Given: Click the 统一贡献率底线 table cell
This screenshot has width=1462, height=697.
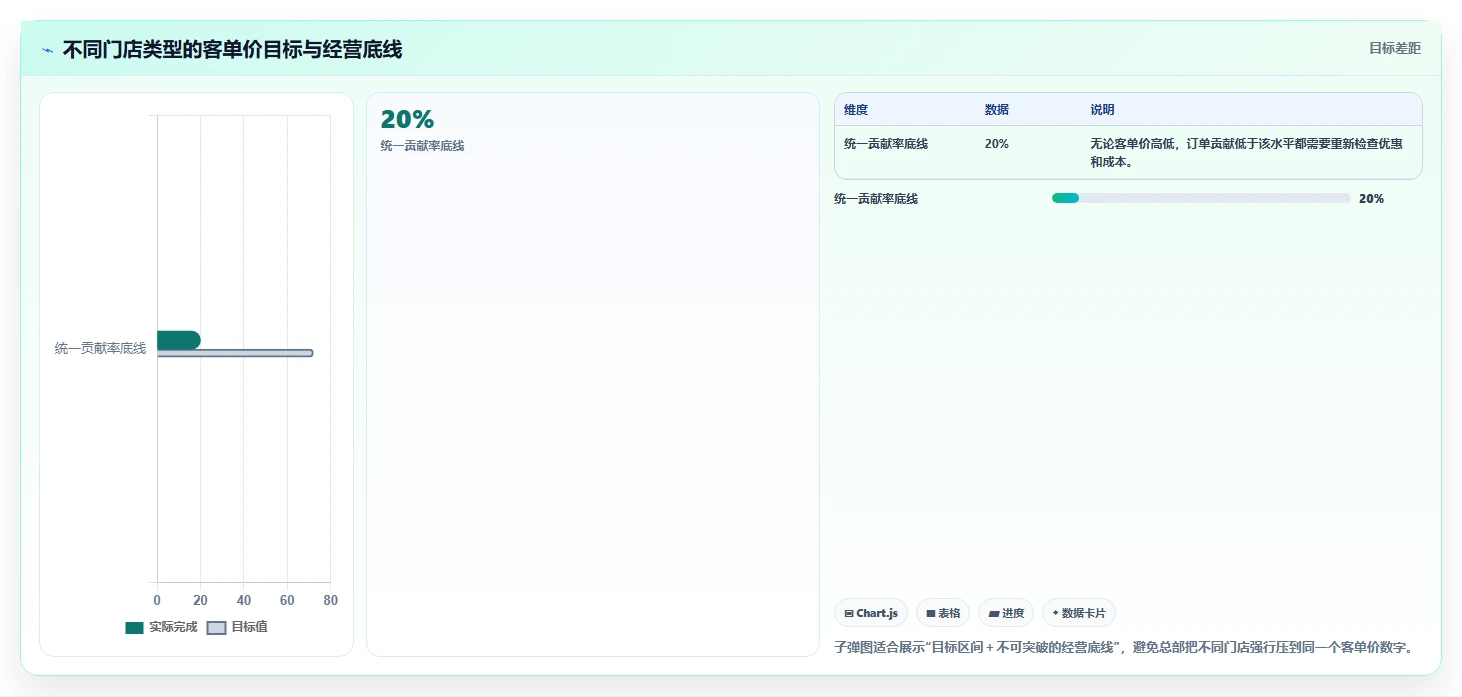Looking at the screenshot, I should 886,144.
